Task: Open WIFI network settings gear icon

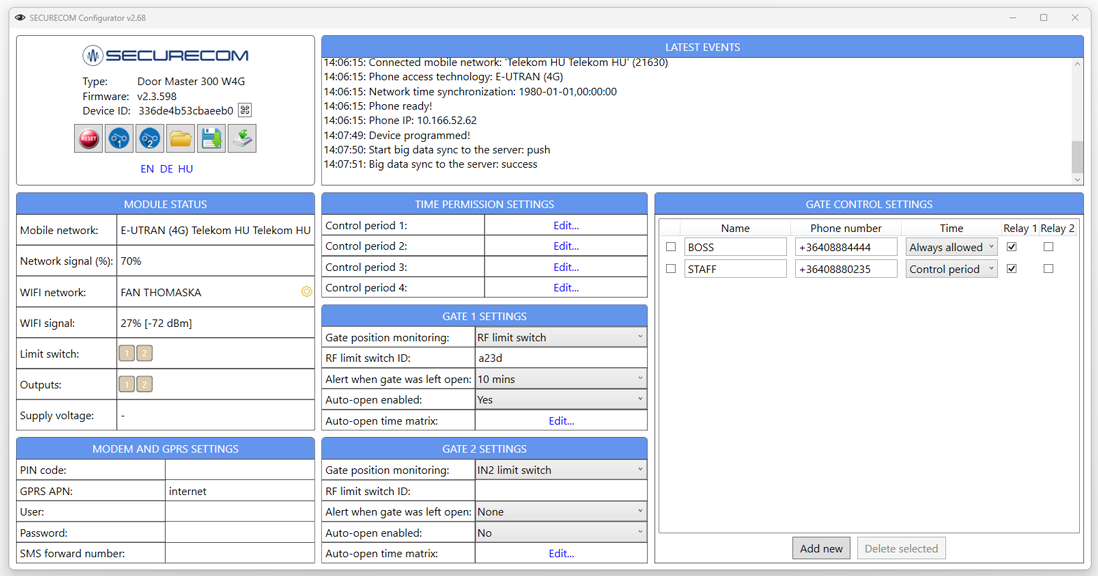Action: (x=306, y=292)
